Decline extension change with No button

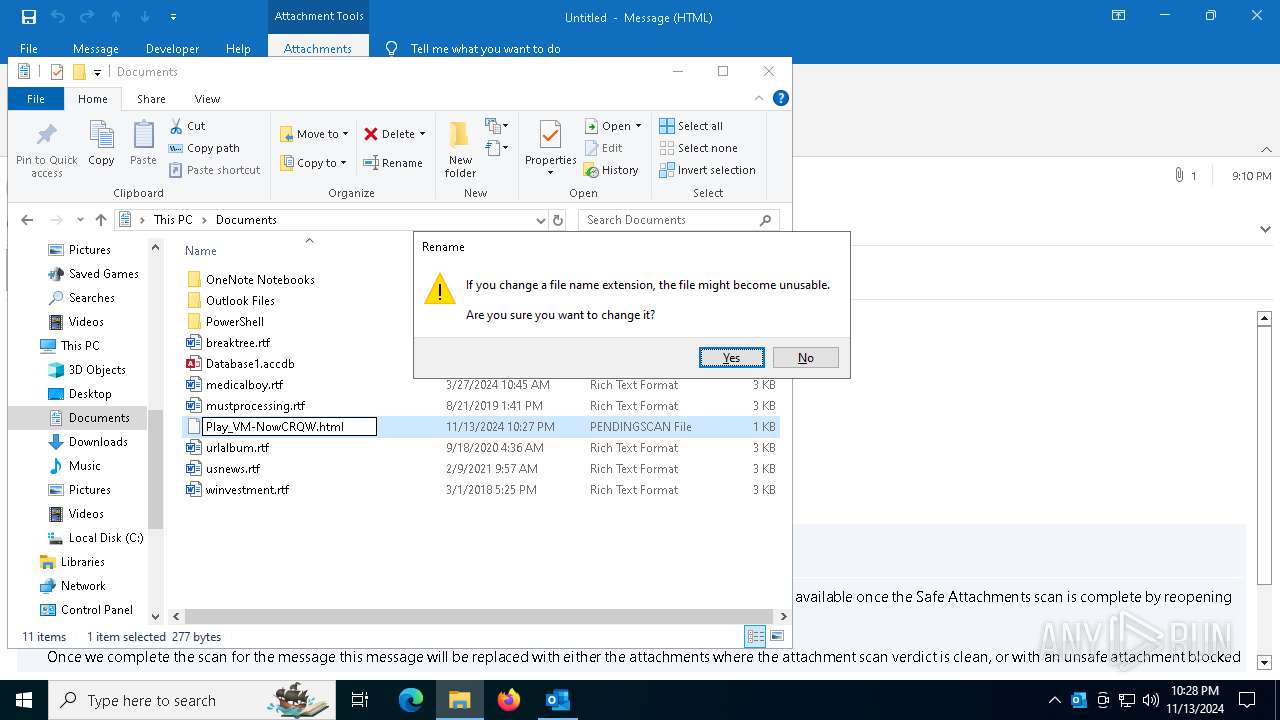(805, 358)
